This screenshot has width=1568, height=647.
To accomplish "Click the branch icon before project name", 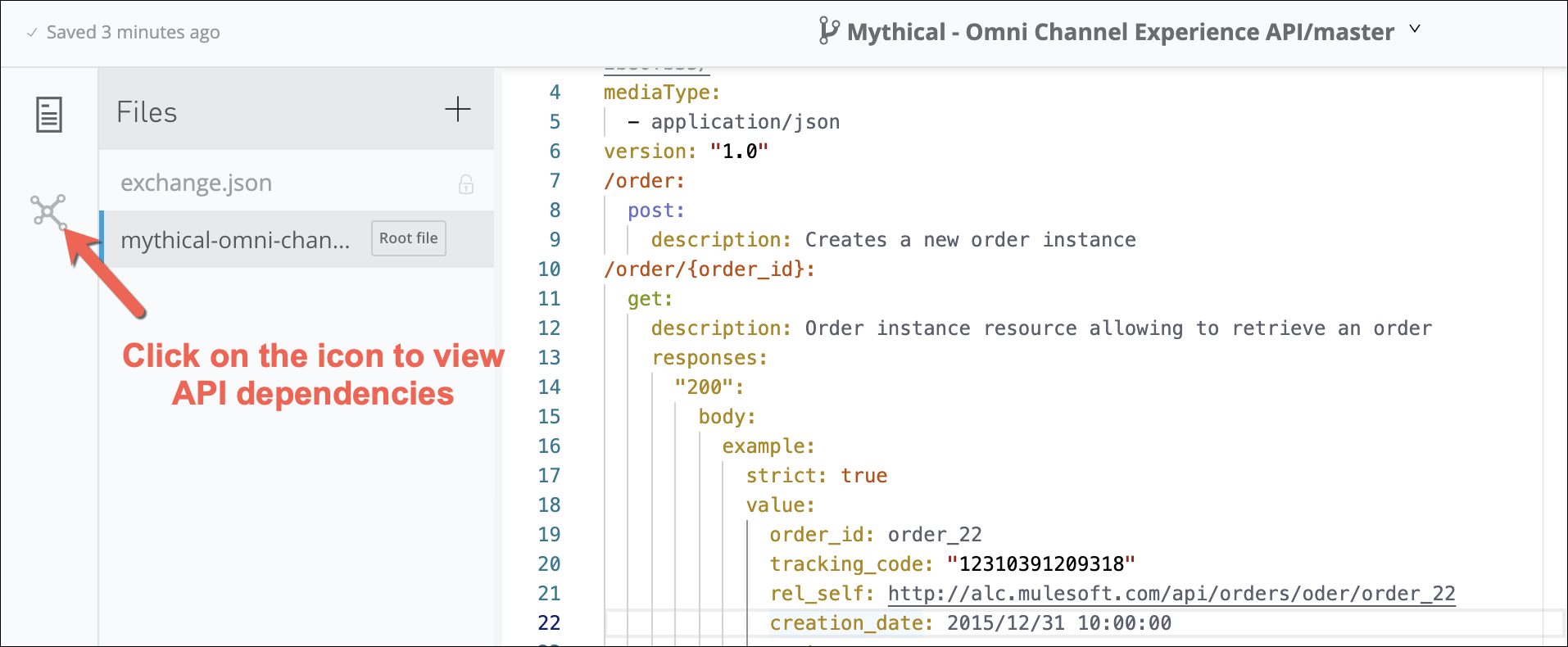I will [828, 32].
